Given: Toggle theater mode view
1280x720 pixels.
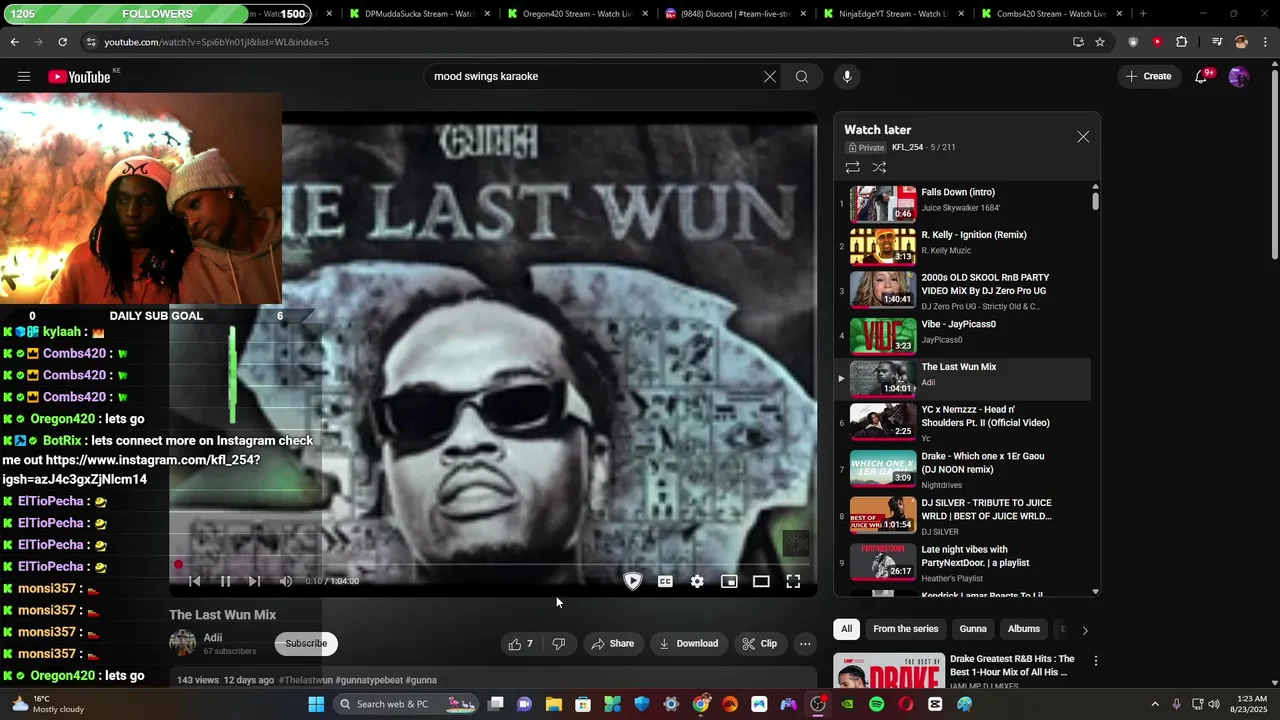Looking at the screenshot, I should click(x=761, y=581).
